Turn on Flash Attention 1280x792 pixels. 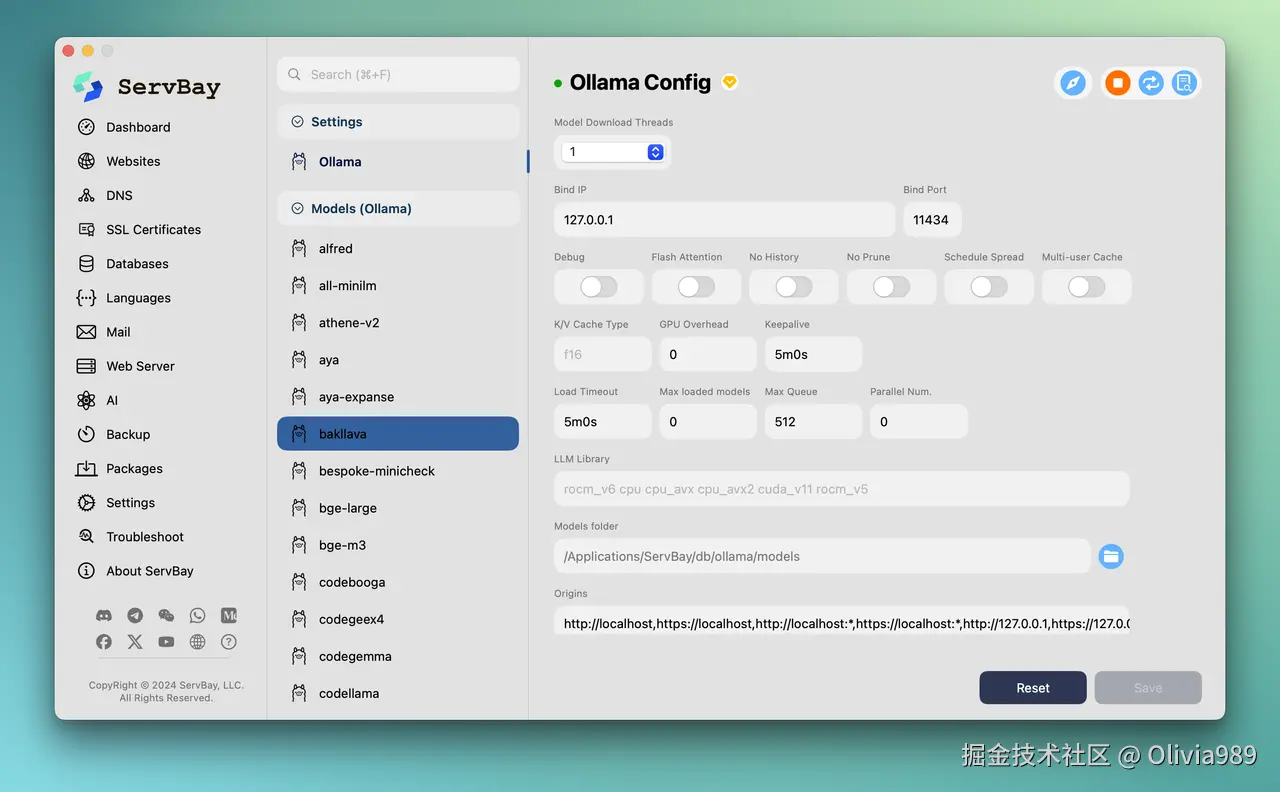696,287
